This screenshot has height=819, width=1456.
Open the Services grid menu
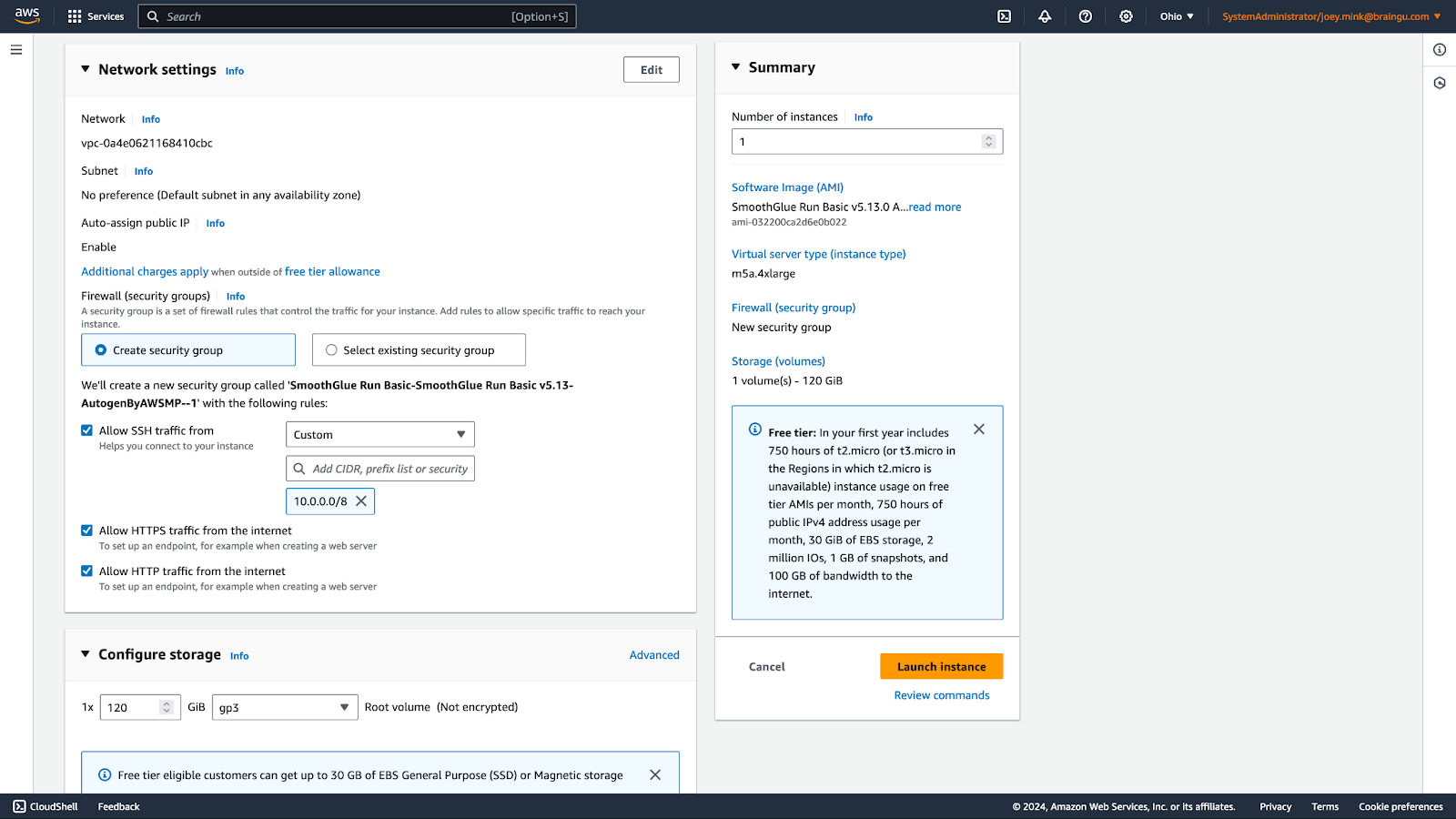point(96,16)
